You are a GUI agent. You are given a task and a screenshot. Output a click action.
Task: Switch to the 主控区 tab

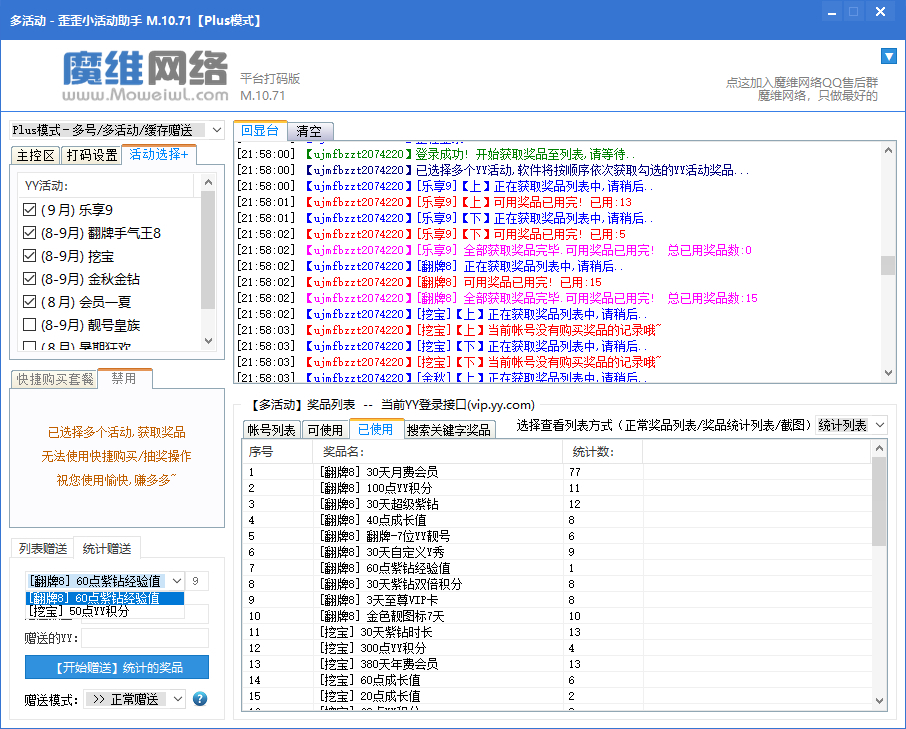tap(35, 155)
